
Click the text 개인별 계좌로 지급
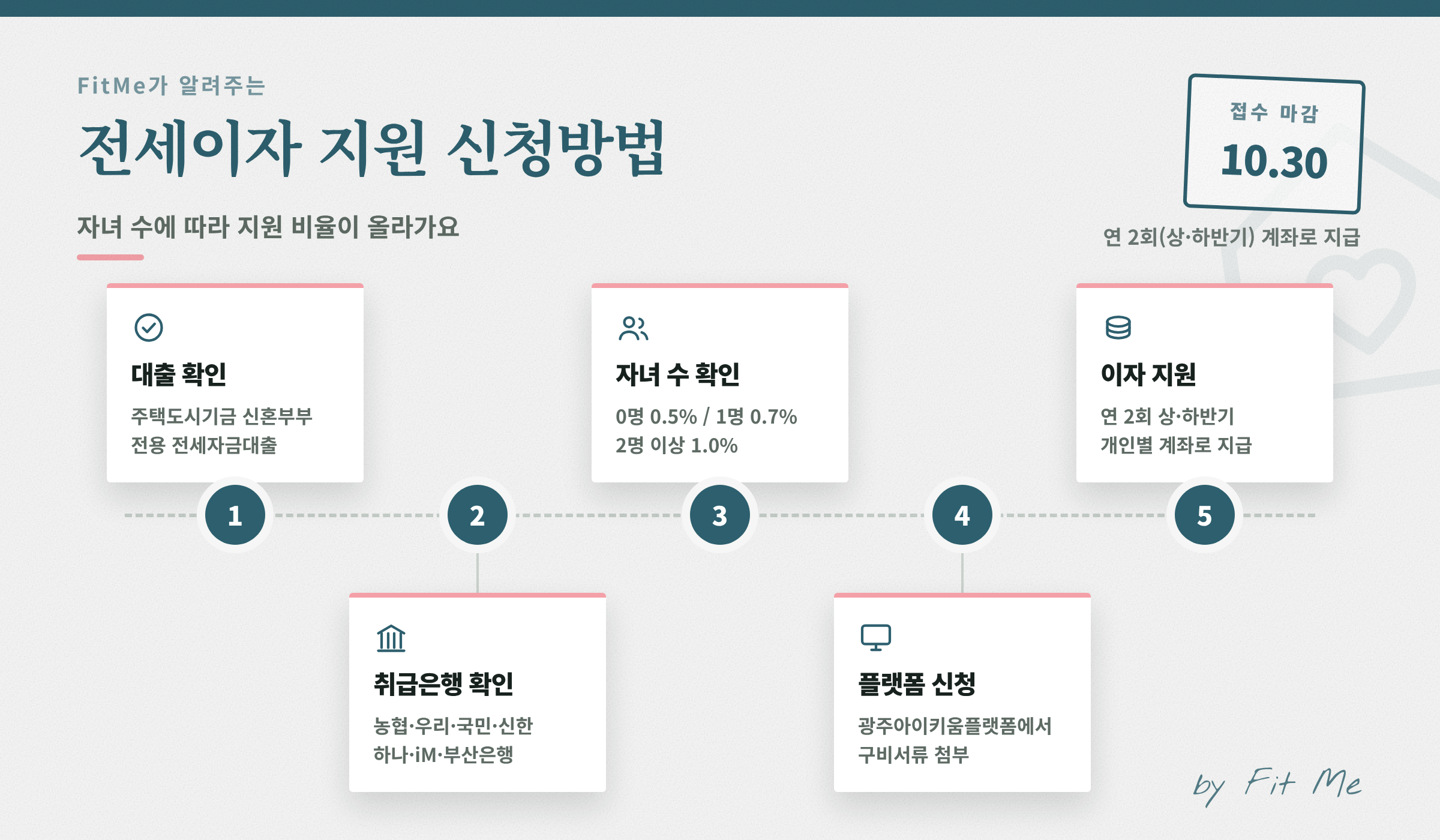pos(1176,445)
